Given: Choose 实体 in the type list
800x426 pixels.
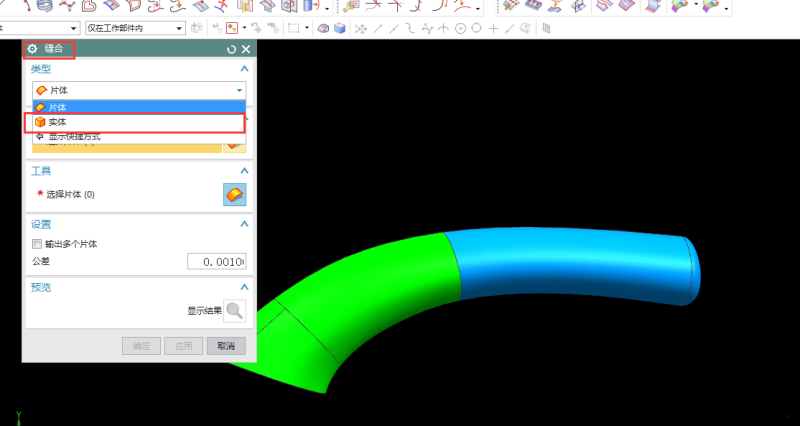Looking at the screenshot, I should 139,122.
